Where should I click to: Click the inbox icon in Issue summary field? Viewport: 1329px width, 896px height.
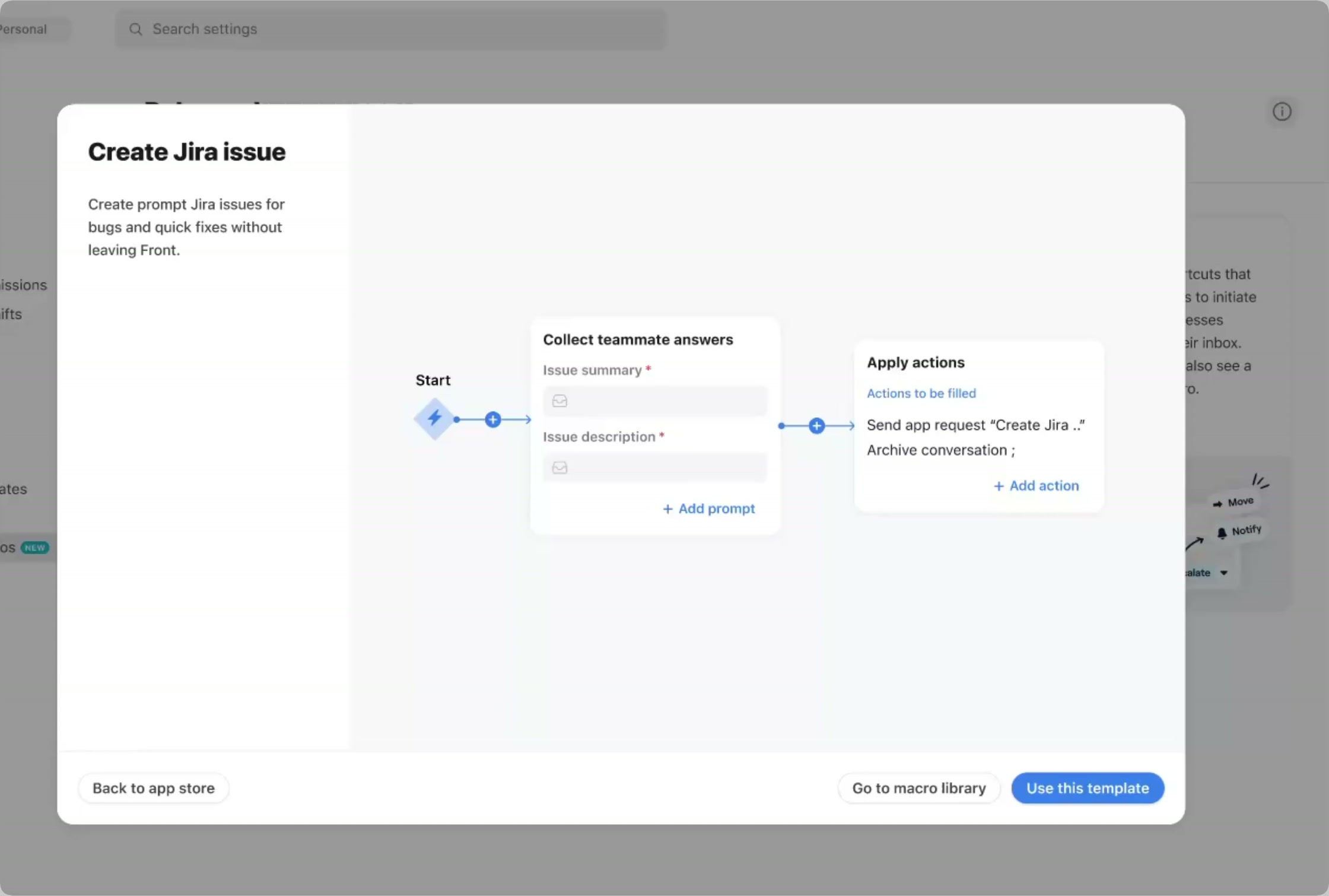click(x=559, y=401)
